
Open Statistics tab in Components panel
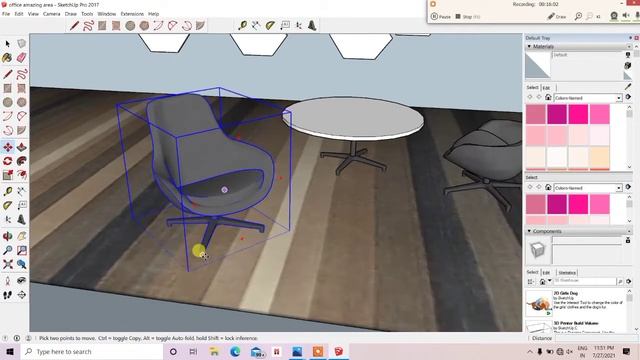coord(567,273)
